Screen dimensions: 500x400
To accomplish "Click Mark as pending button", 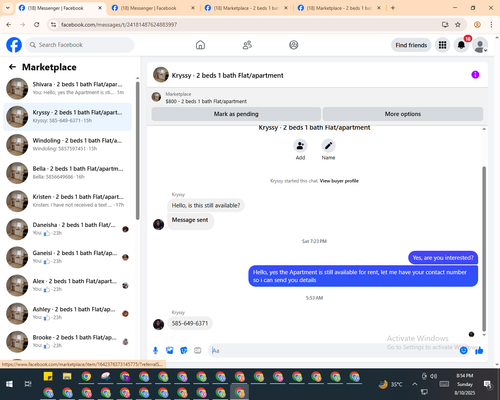I will (x=236, y=114).
